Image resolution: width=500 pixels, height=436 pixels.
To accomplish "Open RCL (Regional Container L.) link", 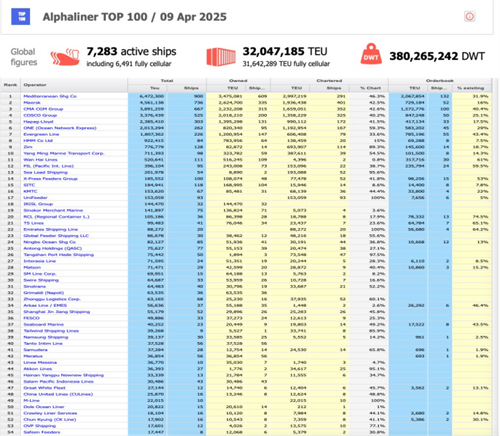I will coord(57,216).
